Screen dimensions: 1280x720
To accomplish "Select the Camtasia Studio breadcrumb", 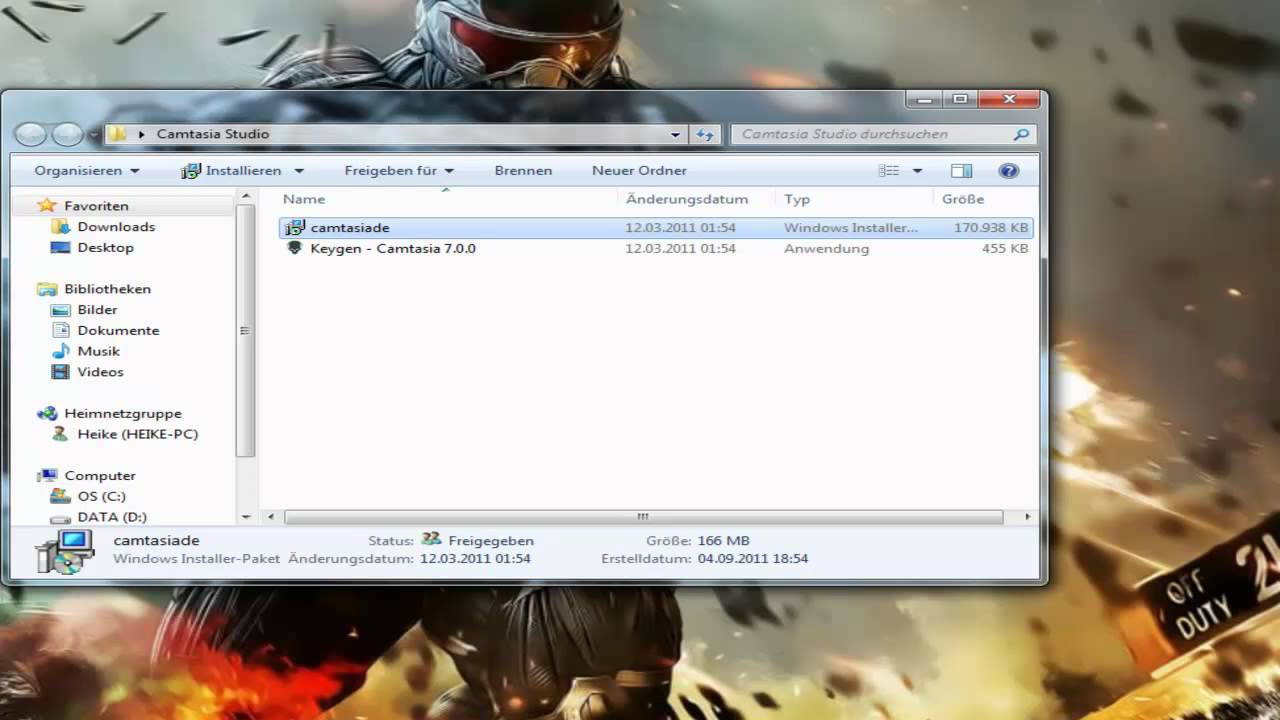I will [213, 134].
